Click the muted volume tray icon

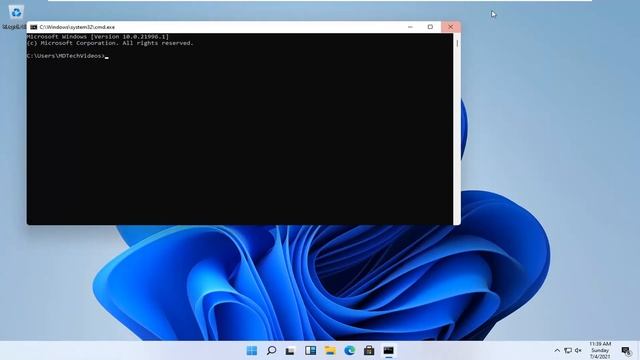tap(578, 351)
